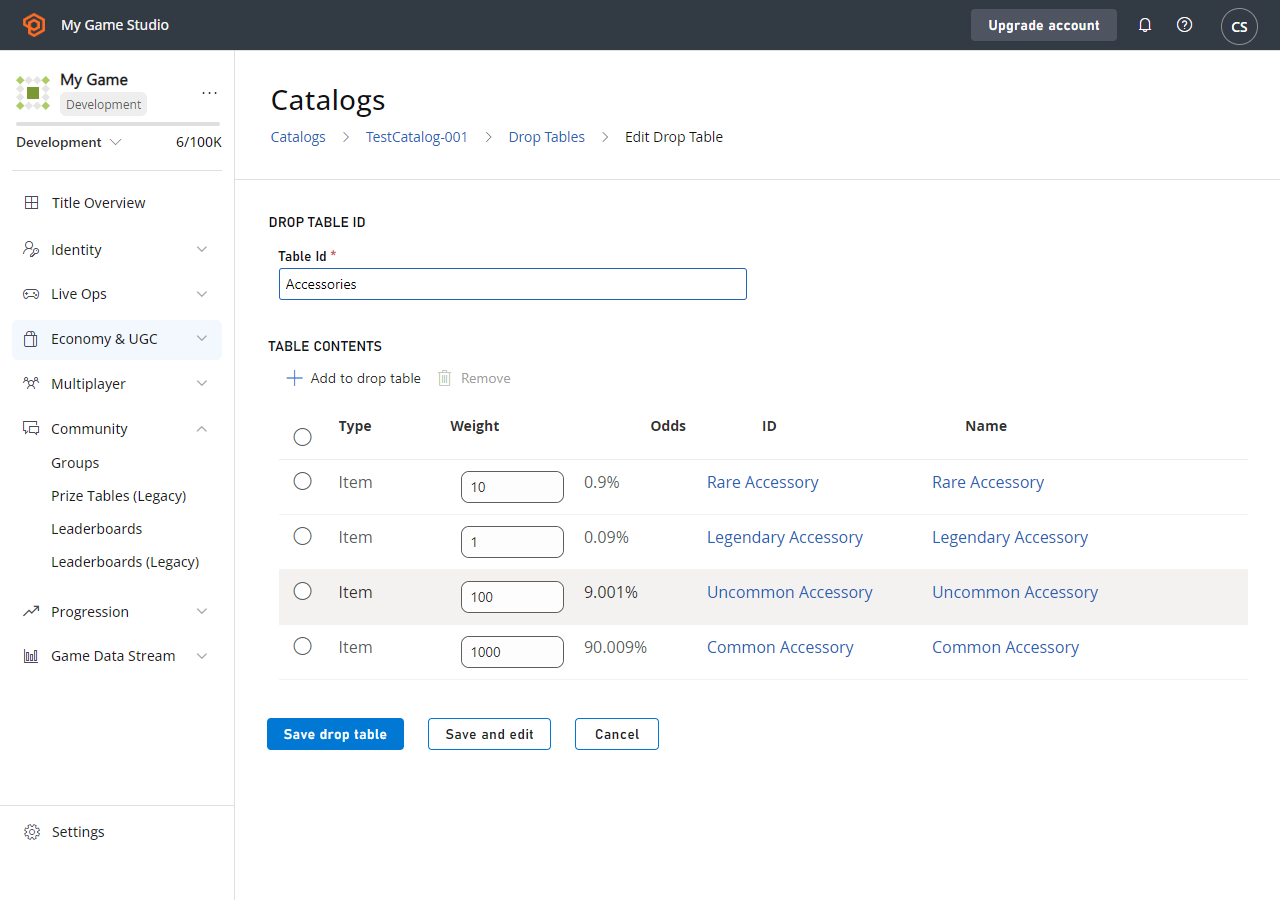Open Prize Tables (Legacy)
Viewport: 1280px width, 900px height.
pos(119,496)
